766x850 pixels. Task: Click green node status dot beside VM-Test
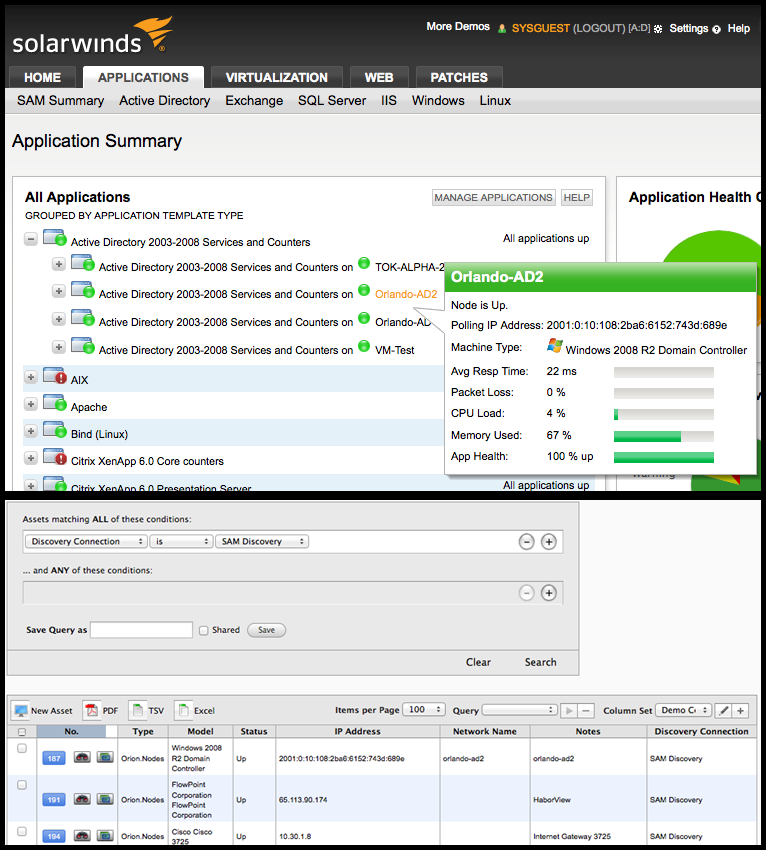[x=364, y=346]
